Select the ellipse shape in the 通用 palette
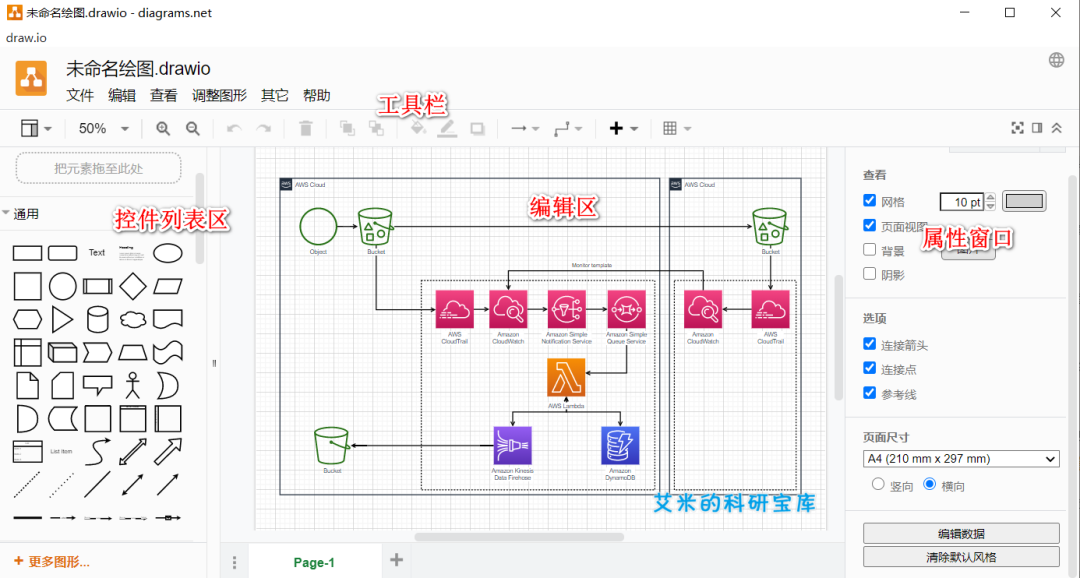 (x=167, y=252)
